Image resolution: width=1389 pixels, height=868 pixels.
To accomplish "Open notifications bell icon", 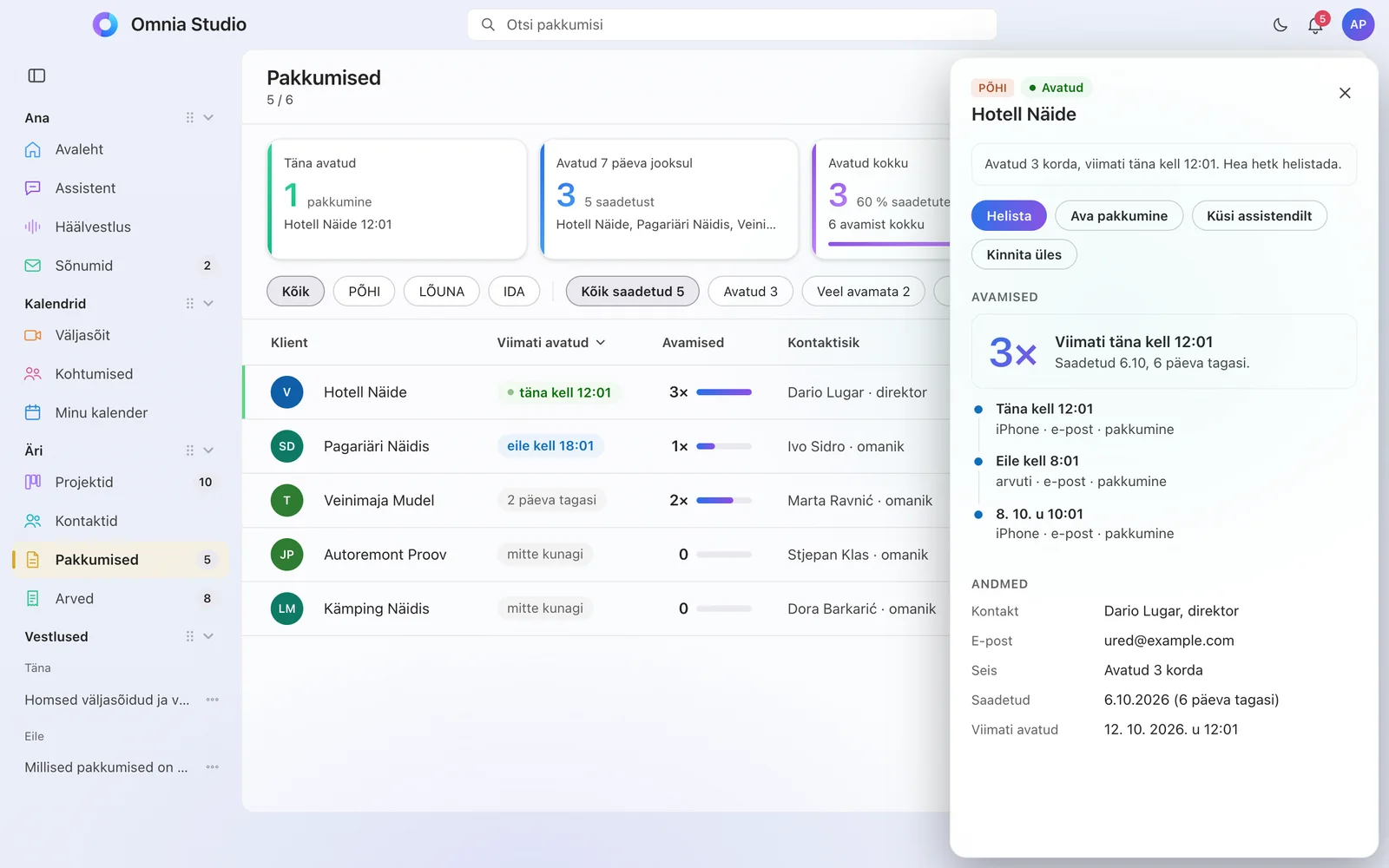I will coord(1315,25).
